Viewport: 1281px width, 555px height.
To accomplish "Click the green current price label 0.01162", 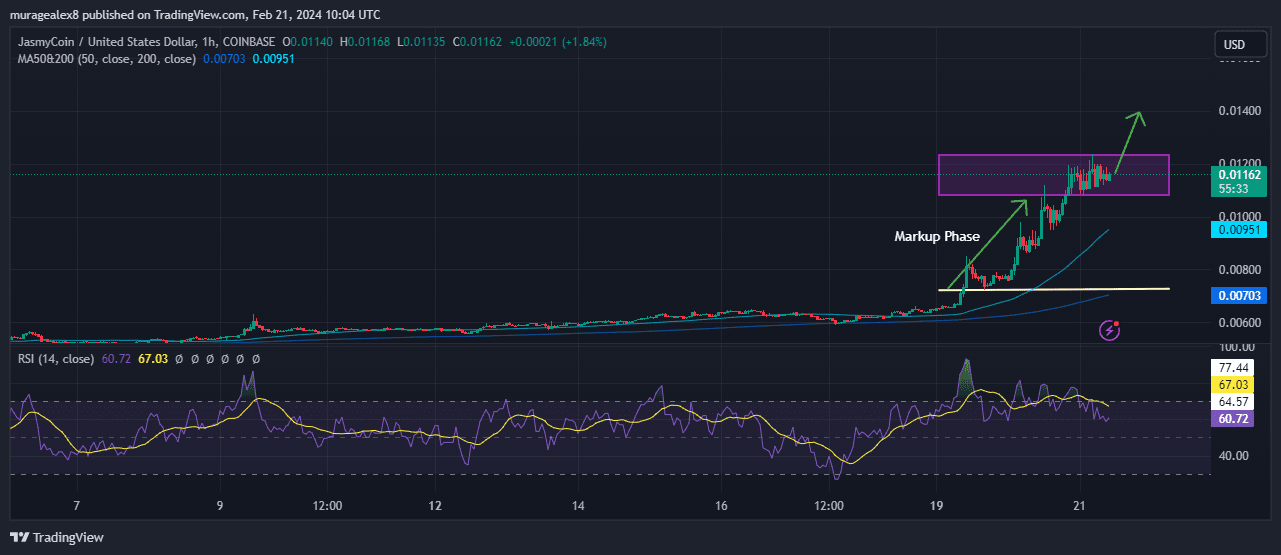I will 1238,175.
